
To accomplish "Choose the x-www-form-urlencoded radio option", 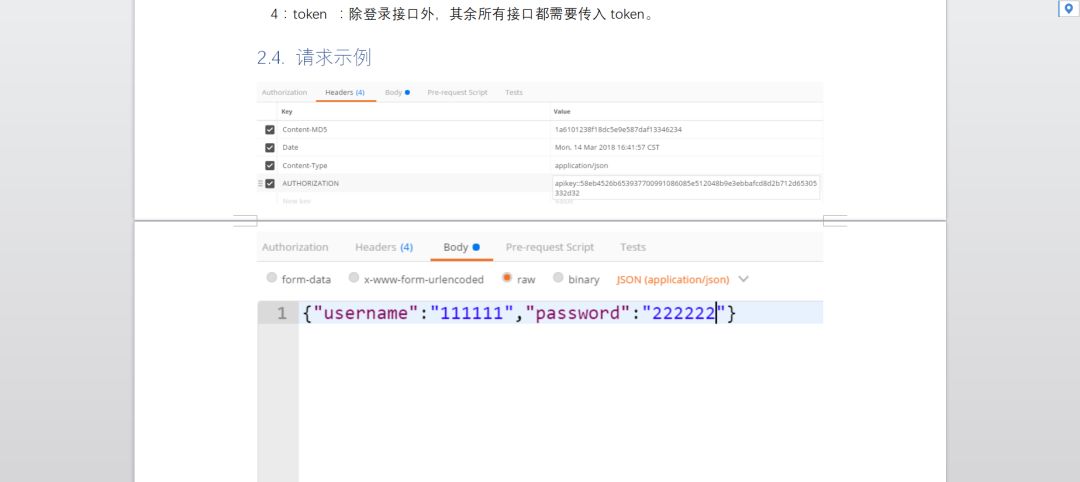I will click(353, 278).
